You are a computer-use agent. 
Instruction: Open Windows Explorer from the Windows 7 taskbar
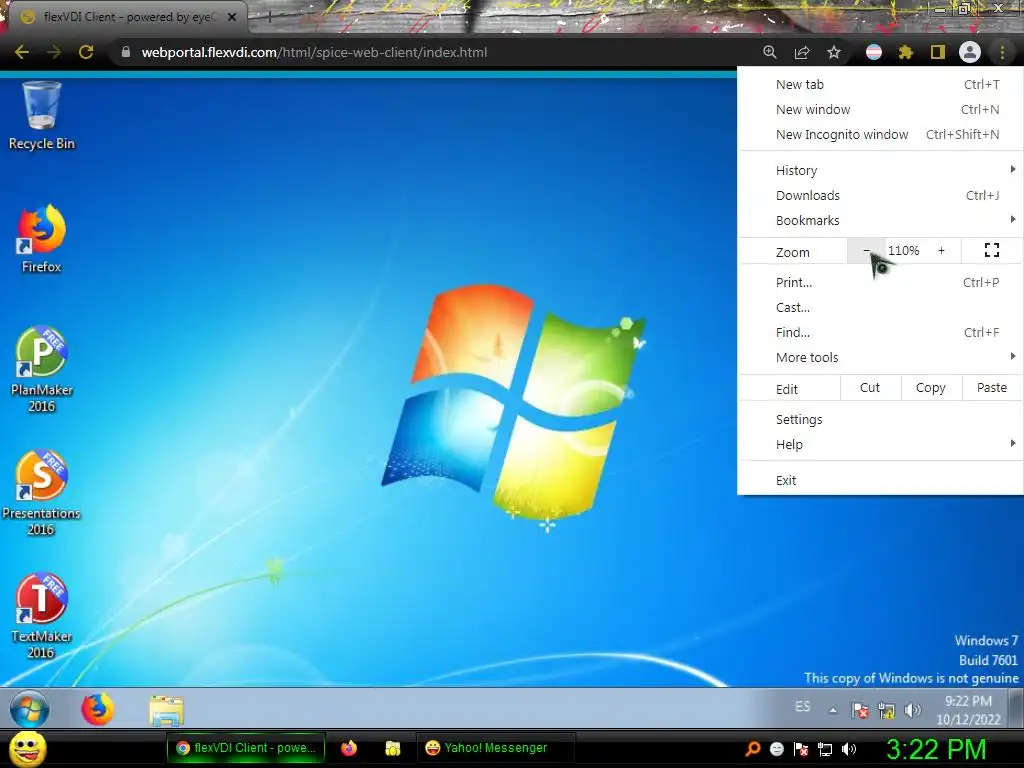point(166,711)
